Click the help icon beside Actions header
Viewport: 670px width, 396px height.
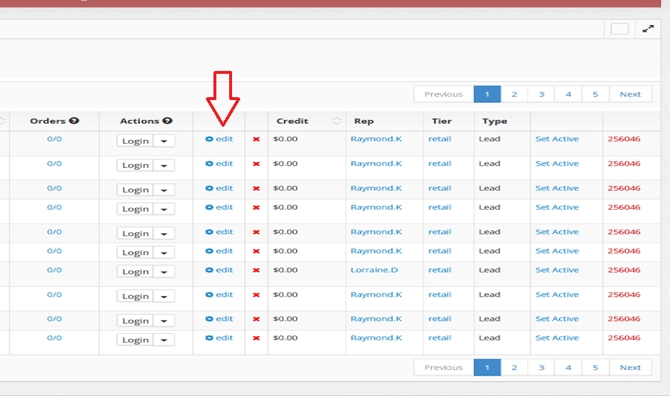168,121
